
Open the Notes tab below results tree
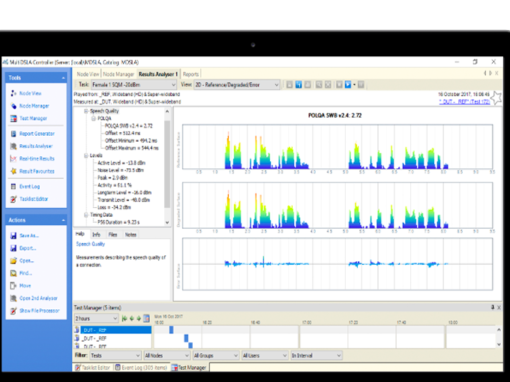point(131,235)
